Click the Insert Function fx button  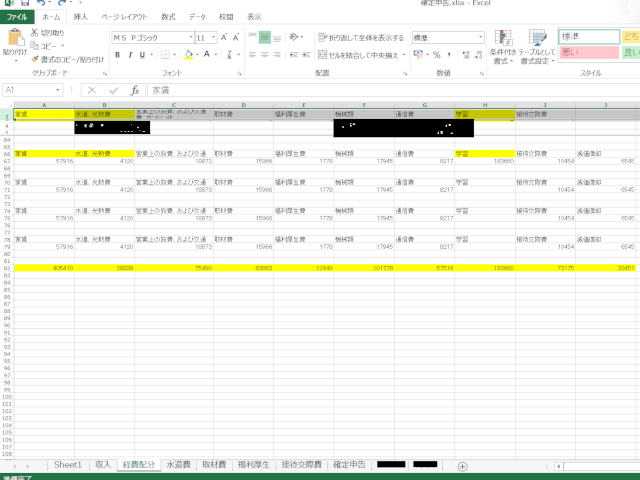click(135, 90)
